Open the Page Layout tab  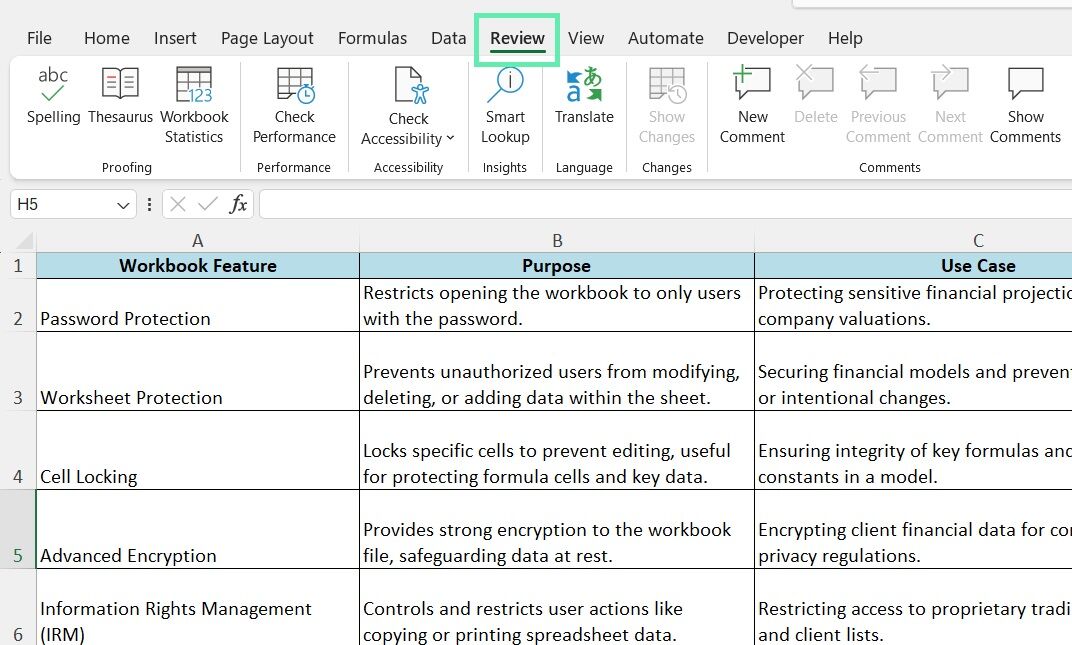click(x=267, y=38)
